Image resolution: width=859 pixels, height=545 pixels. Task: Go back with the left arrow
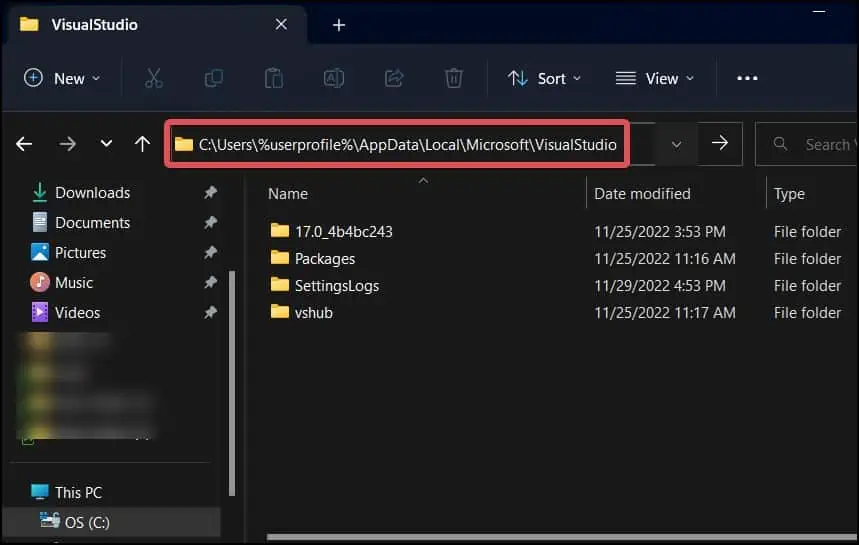(x=24, y=144)
